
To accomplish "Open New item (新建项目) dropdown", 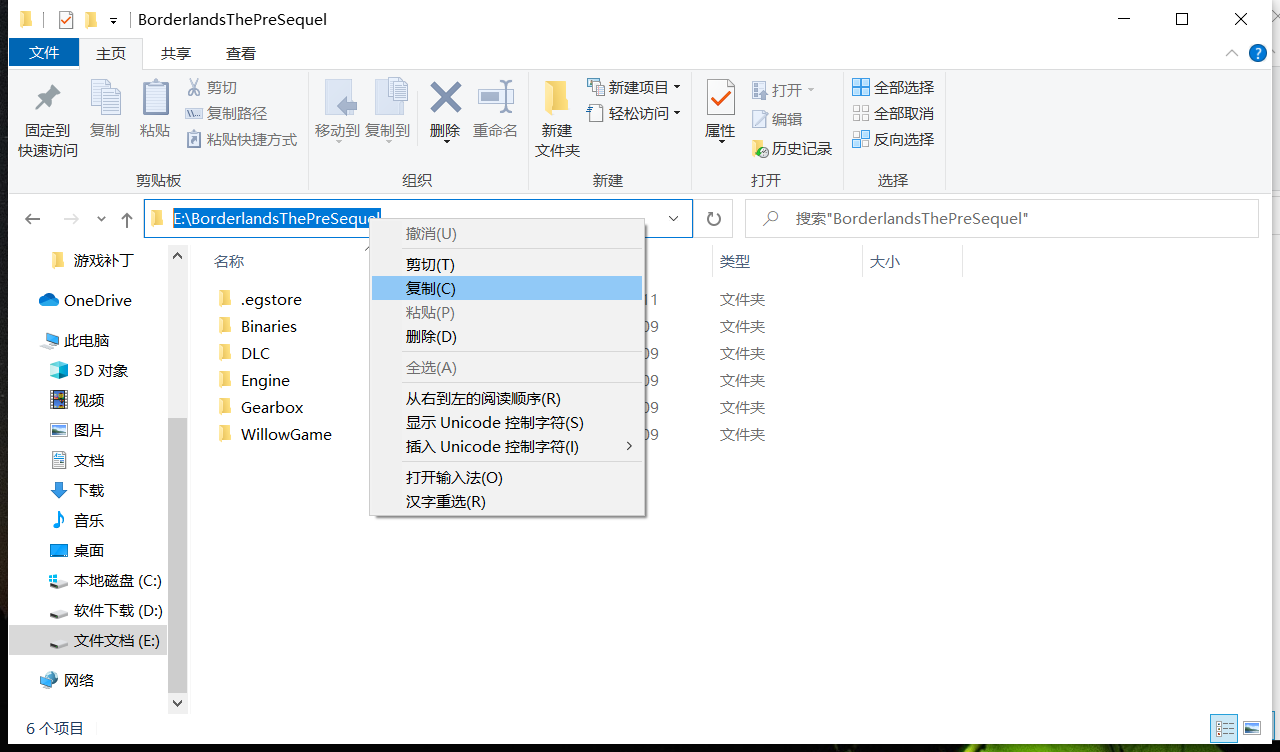I will pos(633,87).
